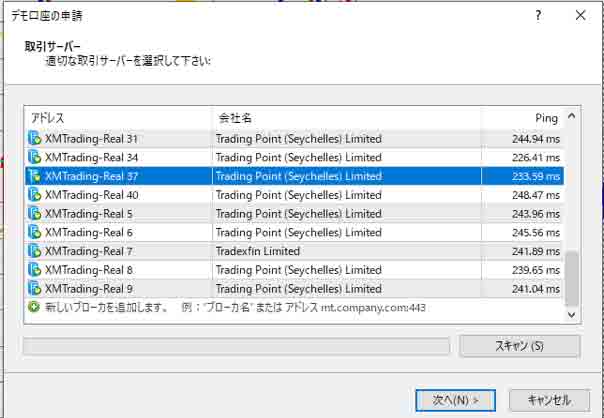Click the server list scroll down arrow
Viewport: 604px width, 418px height.
[572, 315]
